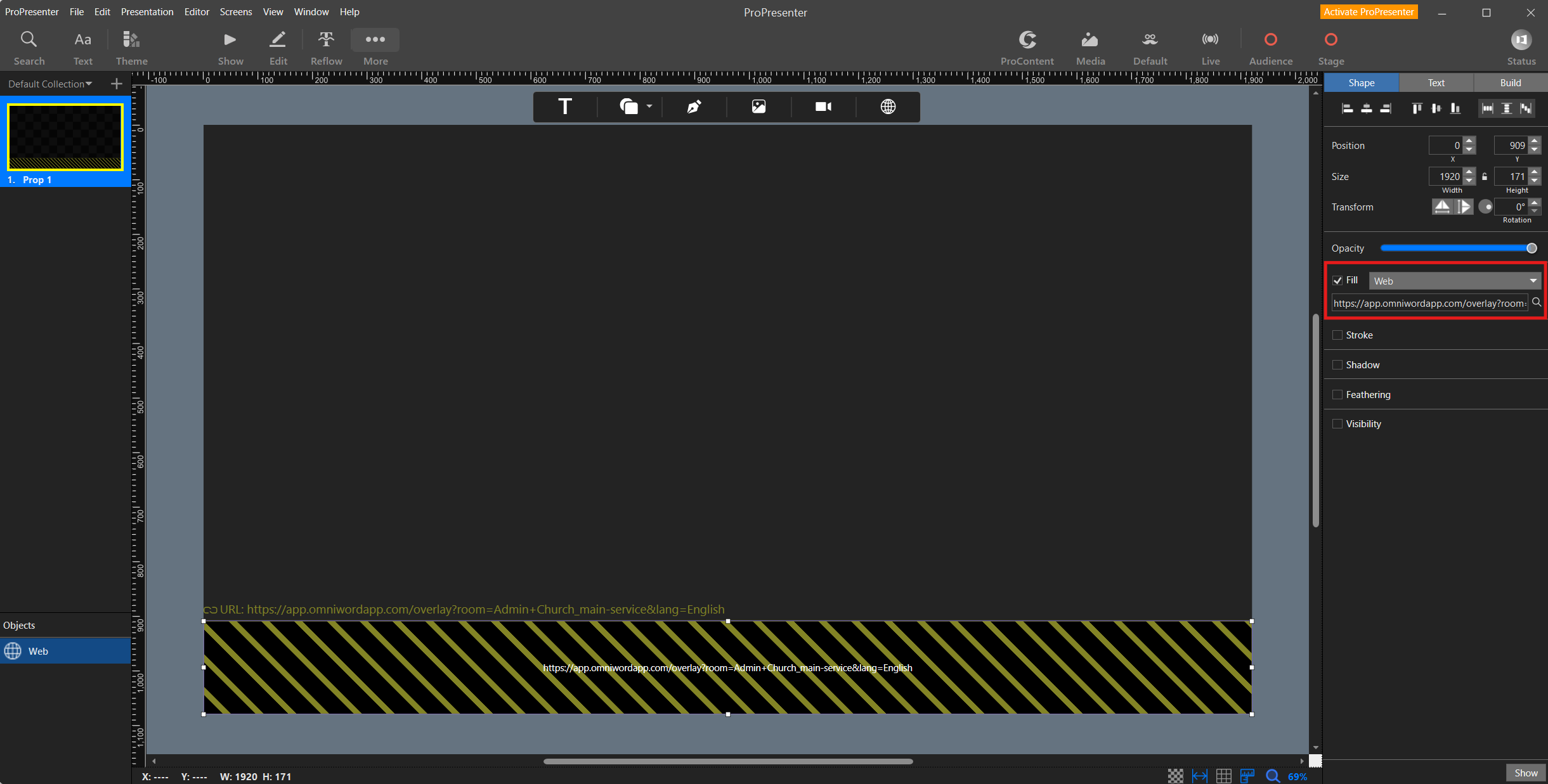Open the Theme picker
The width and height of the screenshot is (1548, 784).
131,48
